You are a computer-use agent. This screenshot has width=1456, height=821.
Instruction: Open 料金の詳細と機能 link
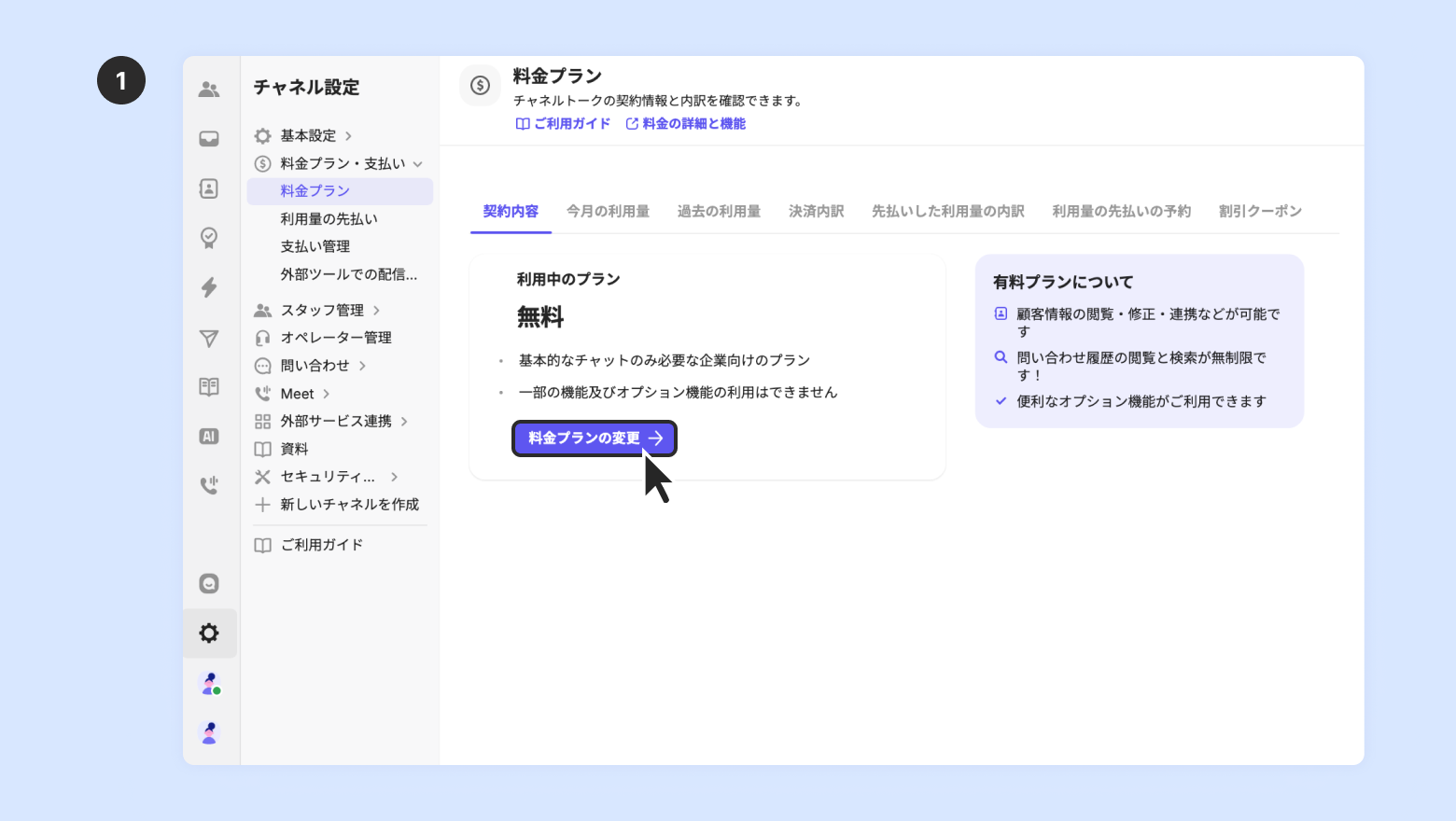tap(686, 124)
